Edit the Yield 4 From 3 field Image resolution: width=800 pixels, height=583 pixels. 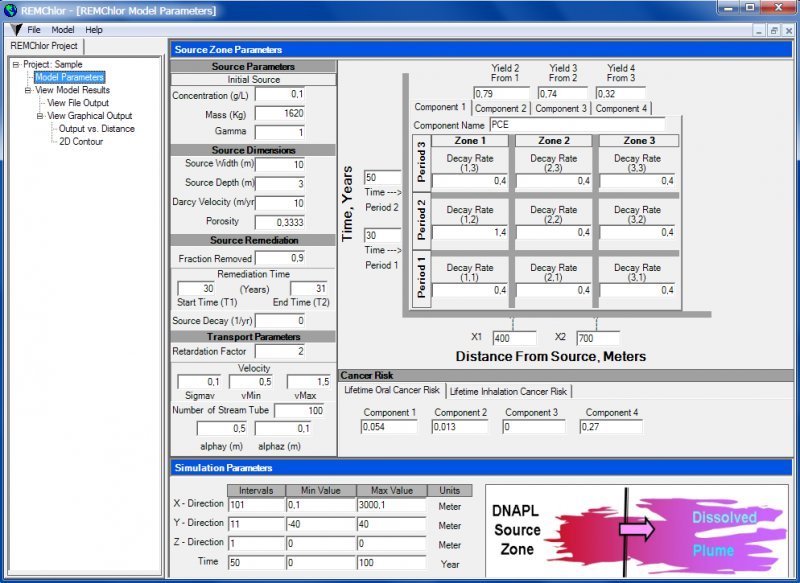[x=621, y=93]
